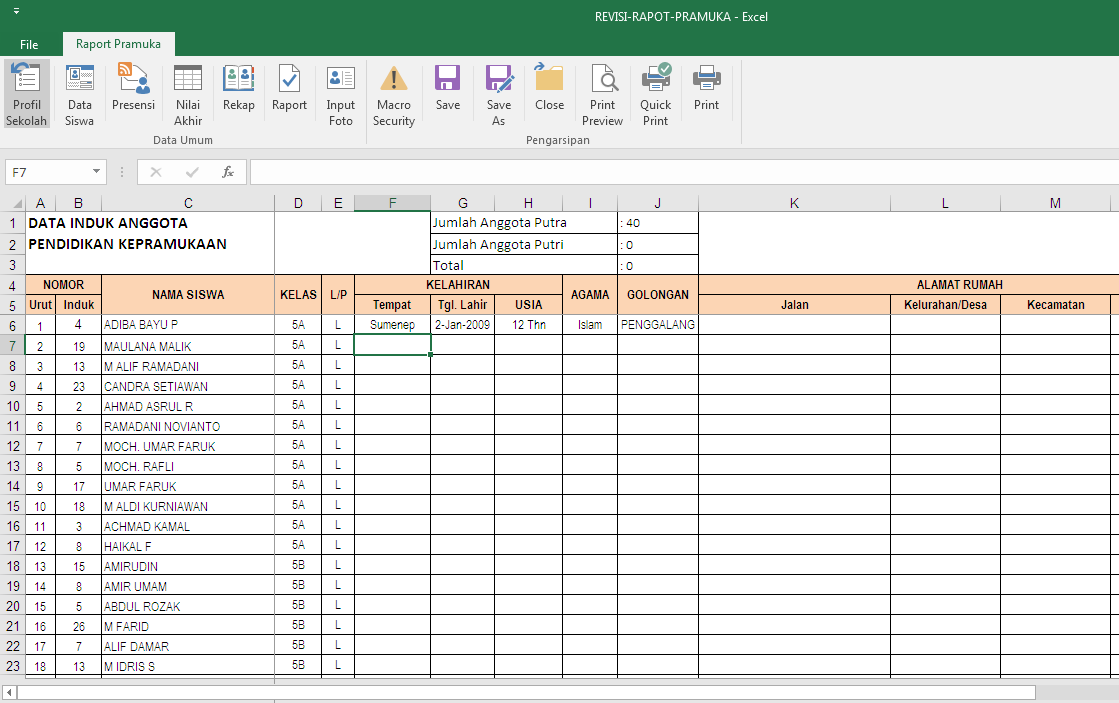Viewport: 1119px width, 703px height.
Task: Click the horizontal scrollbar at the bottom
Action: [520, 691]
